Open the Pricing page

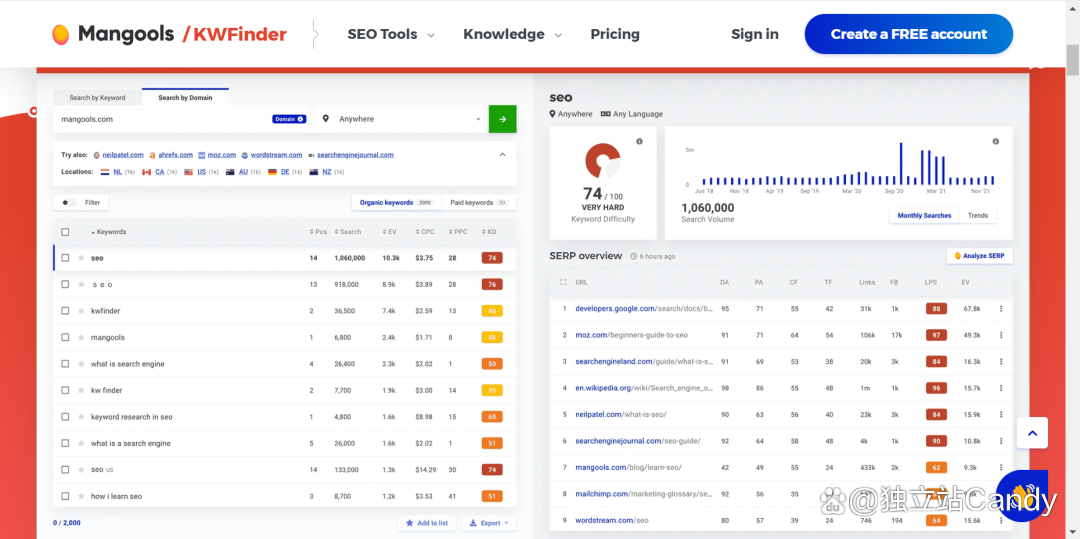click(x=615, y=34)
